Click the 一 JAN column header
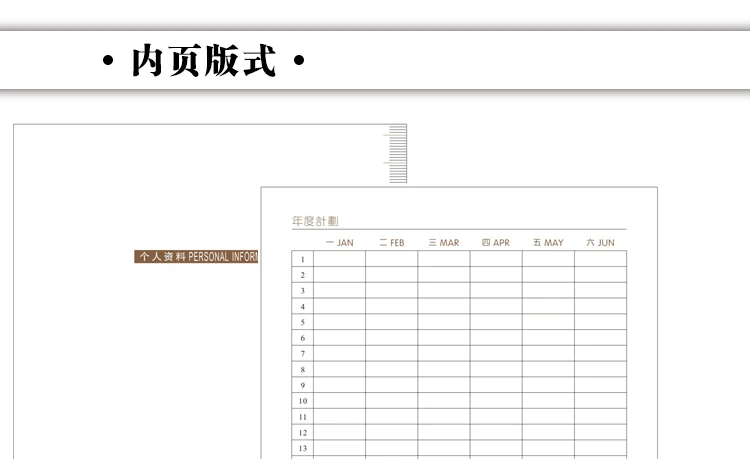The image size is (750, 459). [x=340, y=242]
